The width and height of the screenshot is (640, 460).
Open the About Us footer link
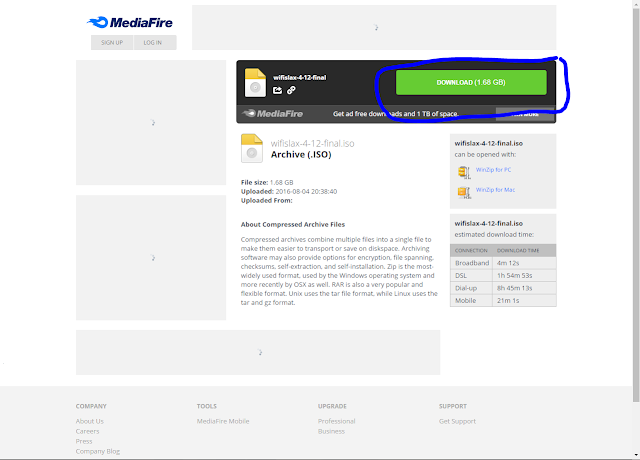click(89, 421)
